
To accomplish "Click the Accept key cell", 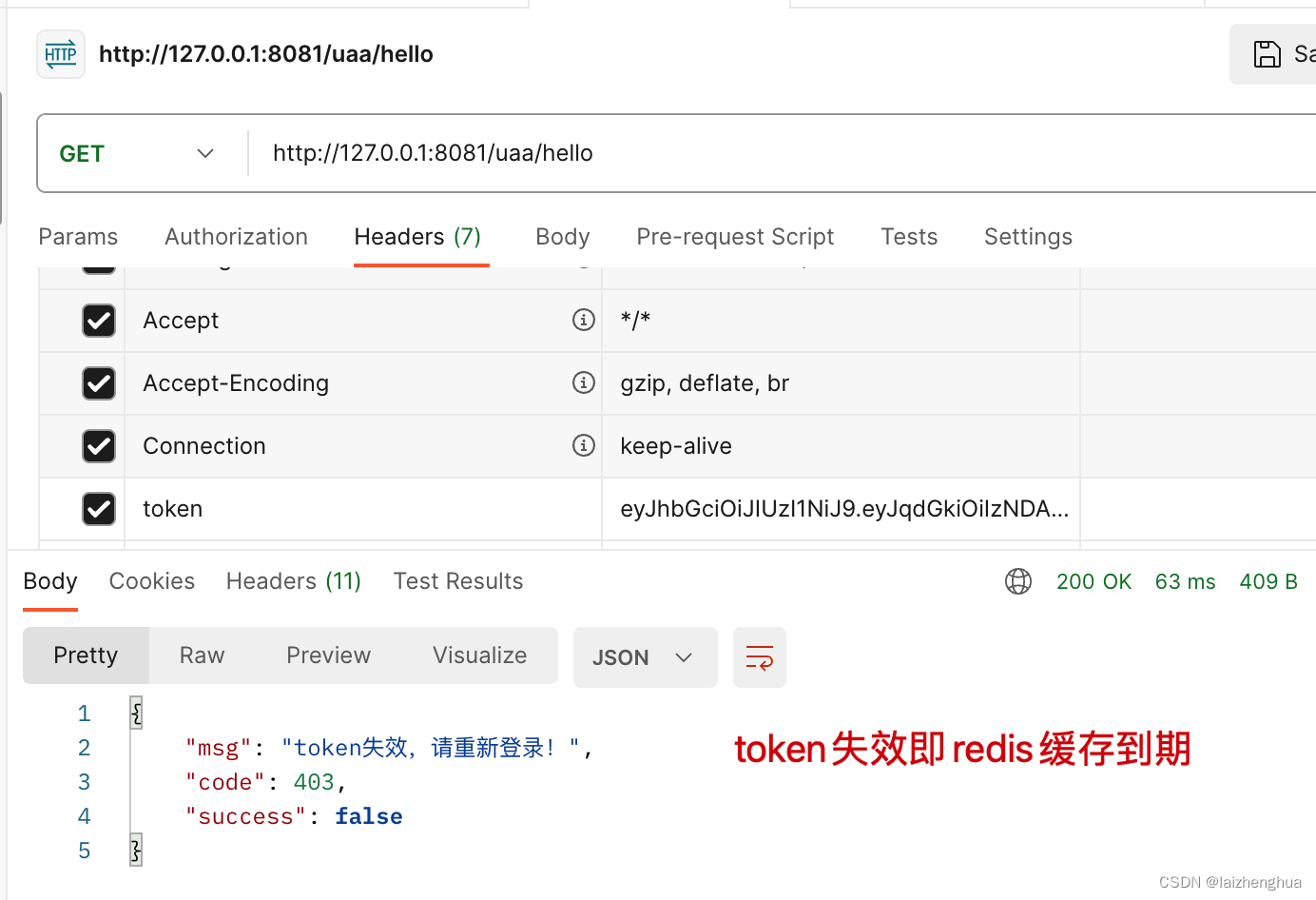I will click(x=363, y=321).
